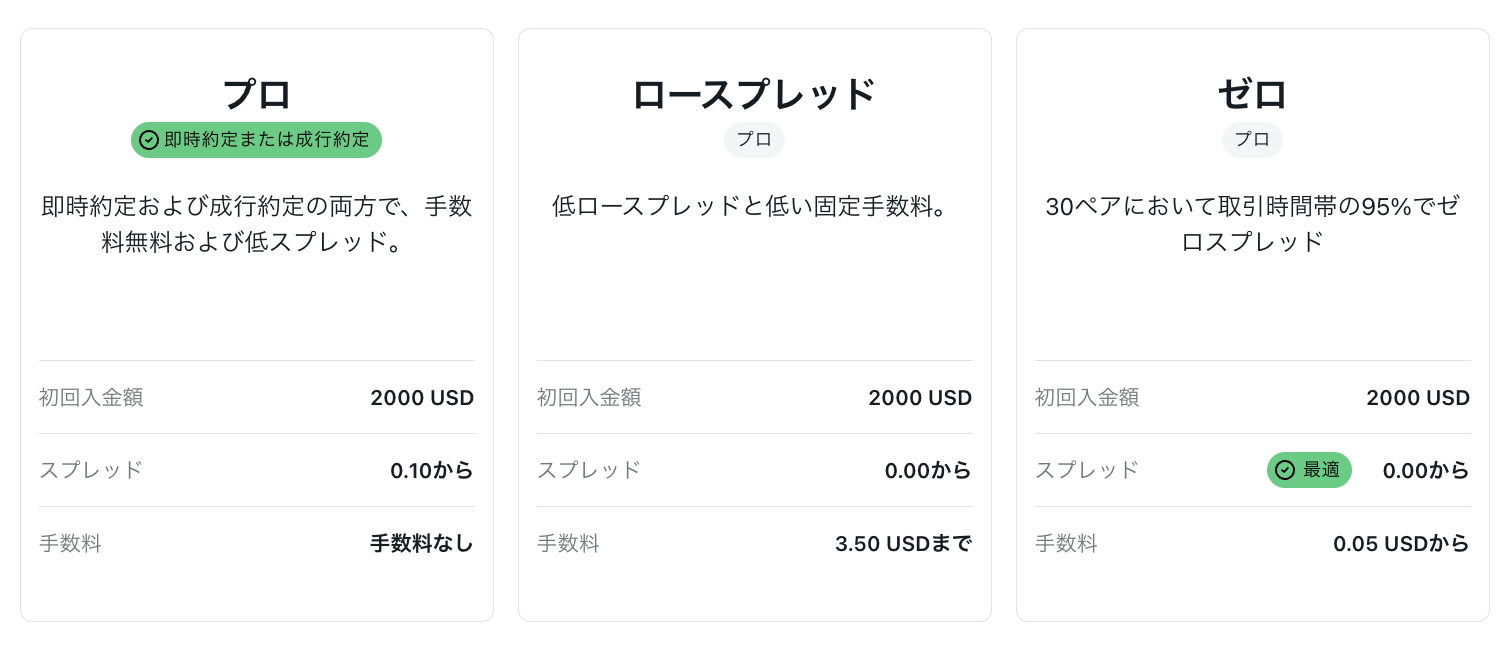Click the プロ tag under ゼロ
Image resolution: width=1510 pixels, height=650 pixels.
1252,140
